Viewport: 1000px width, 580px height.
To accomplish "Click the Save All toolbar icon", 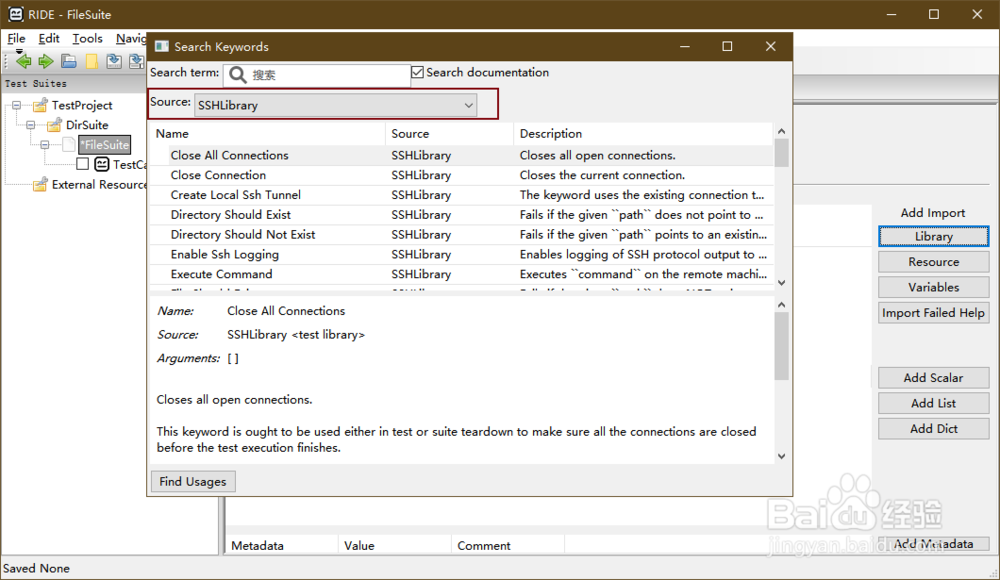I will [x=136, y=61].
